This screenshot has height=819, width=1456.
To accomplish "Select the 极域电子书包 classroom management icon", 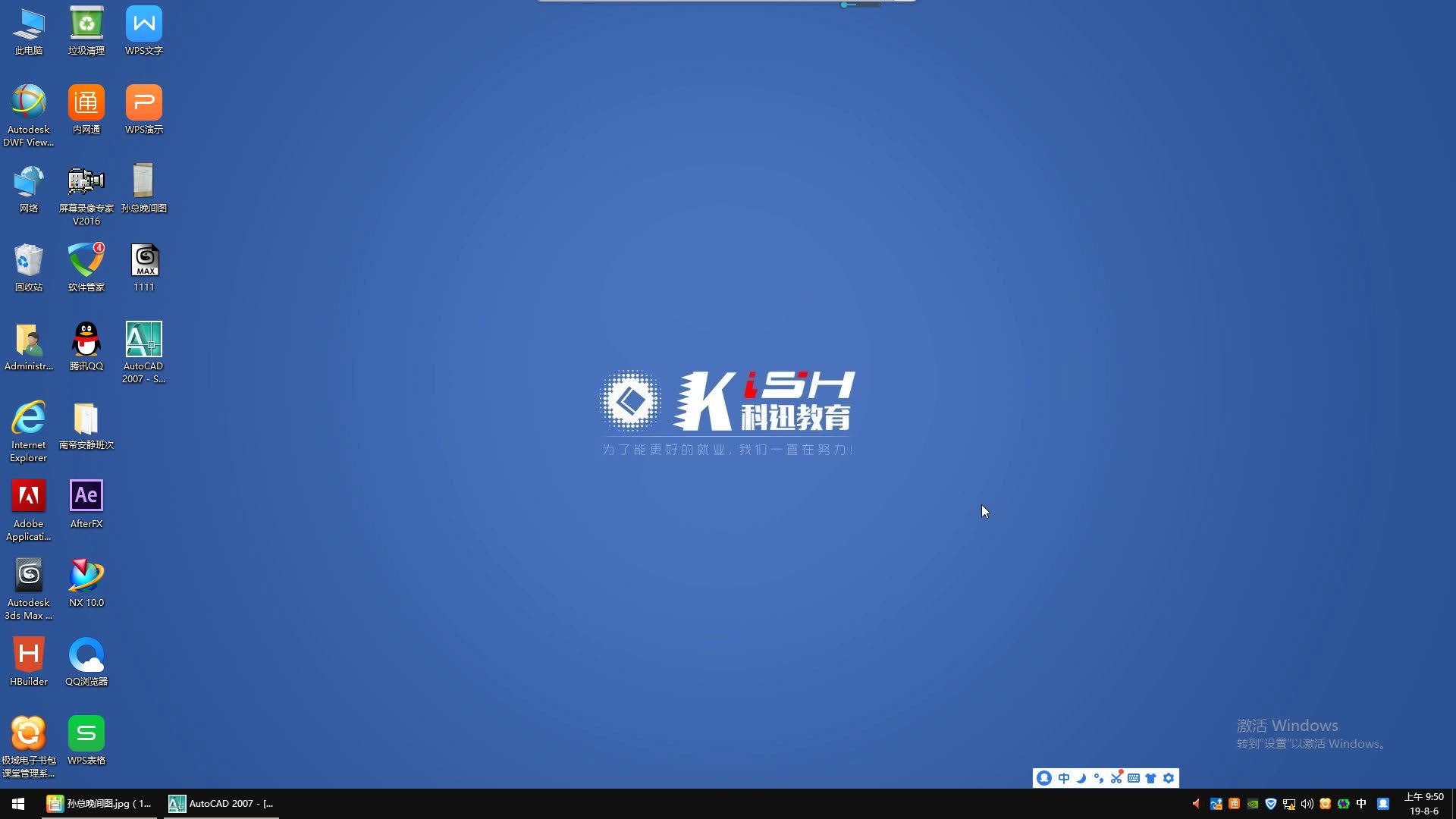I will 29,747.
